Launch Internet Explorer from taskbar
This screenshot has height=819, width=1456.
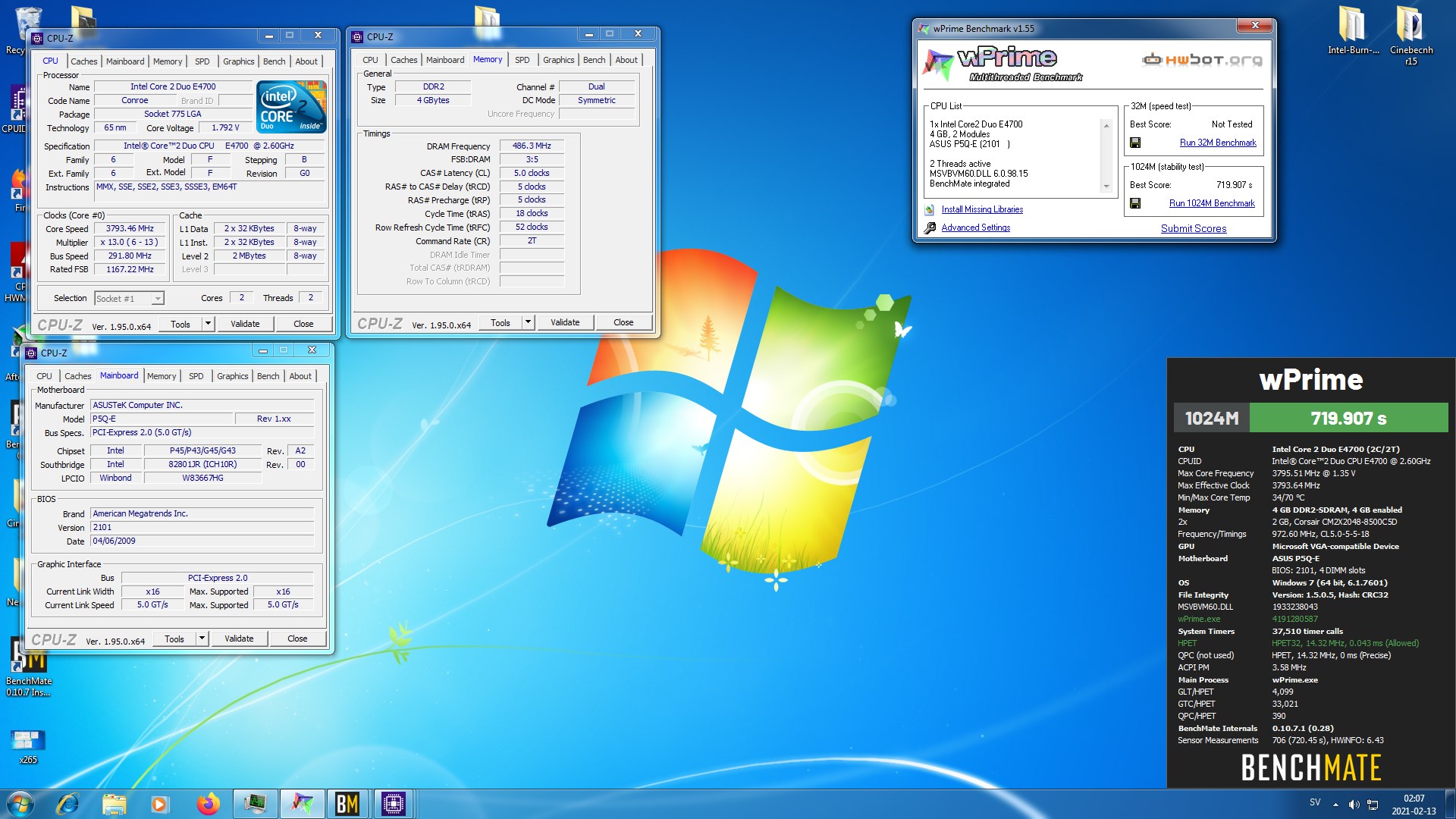point(68,804)
